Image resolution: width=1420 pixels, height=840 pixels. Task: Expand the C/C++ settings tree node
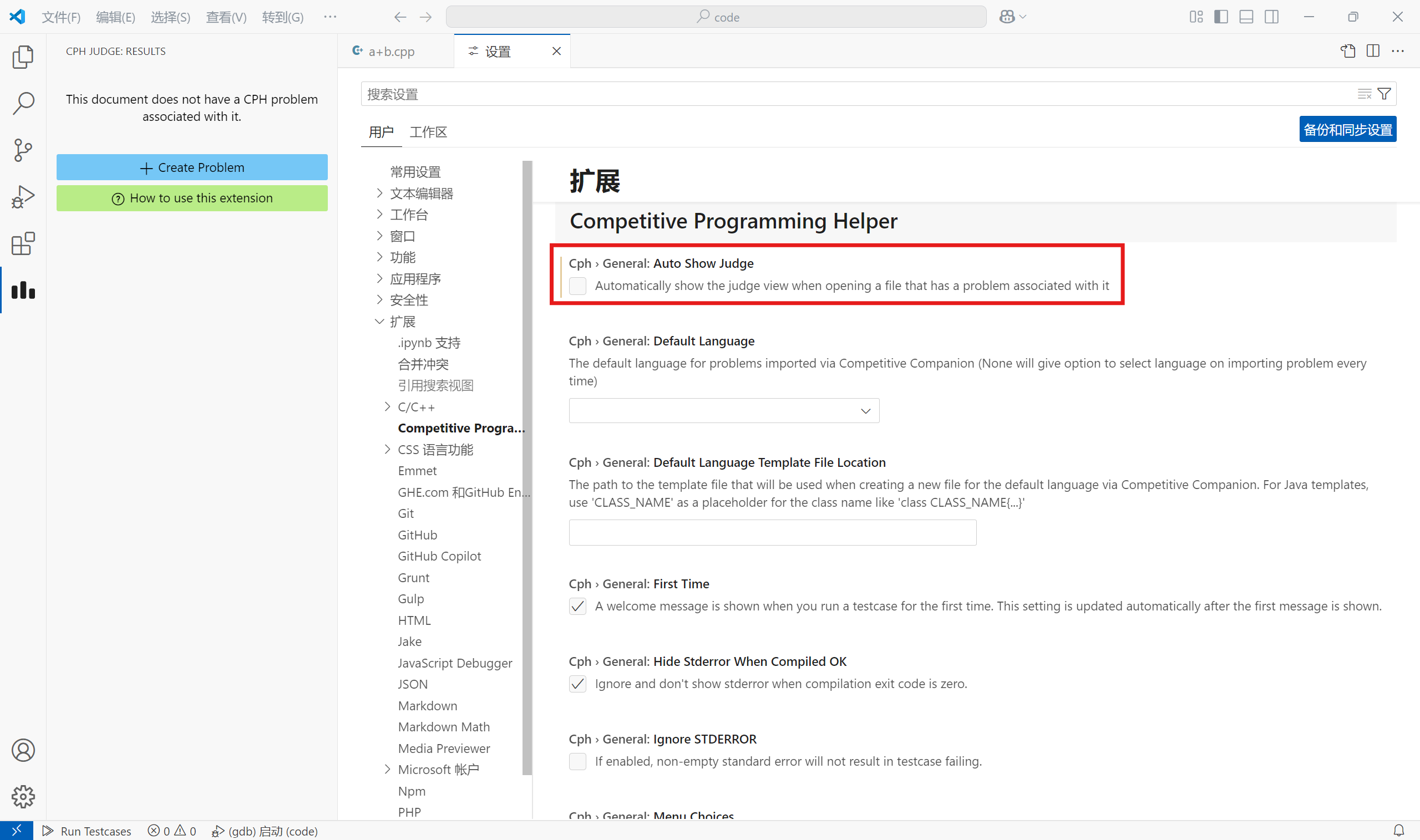[387, 407]
